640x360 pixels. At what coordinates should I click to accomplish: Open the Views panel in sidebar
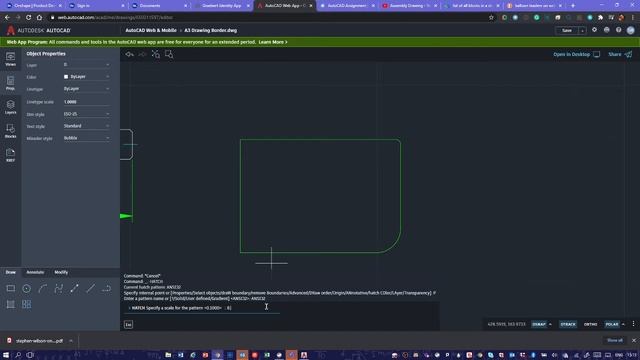click(11, 59)
